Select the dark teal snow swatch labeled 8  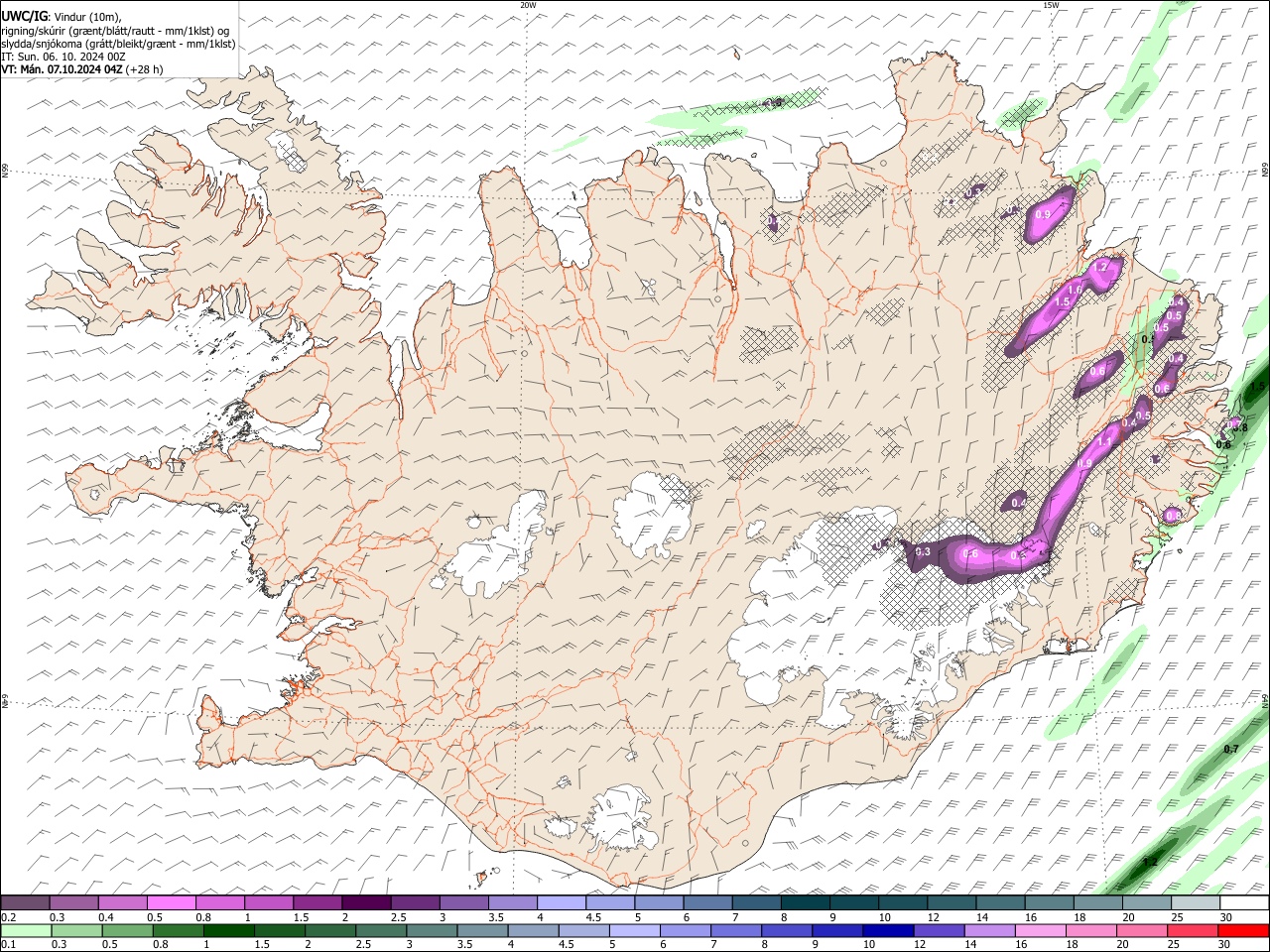pyautogui.click(x=806, y=902)
